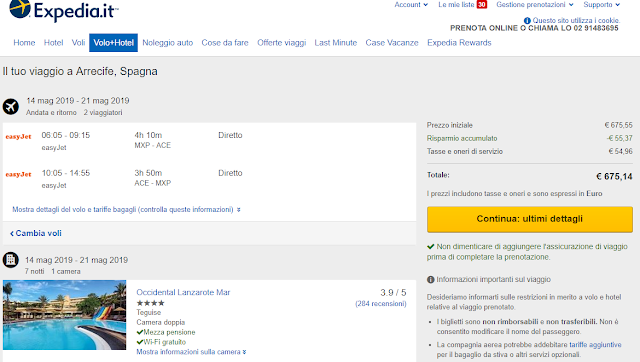
Task: Click the Cambia voli link
Action: point(36,233)
